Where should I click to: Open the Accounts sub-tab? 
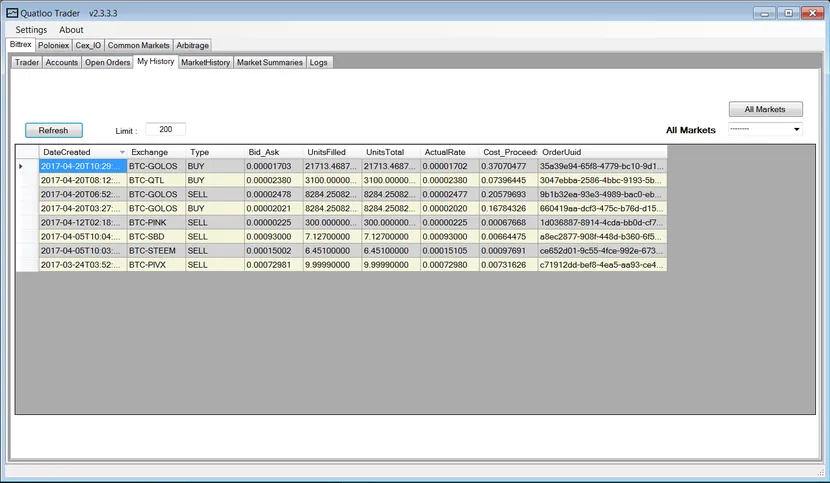click(61, 62)
